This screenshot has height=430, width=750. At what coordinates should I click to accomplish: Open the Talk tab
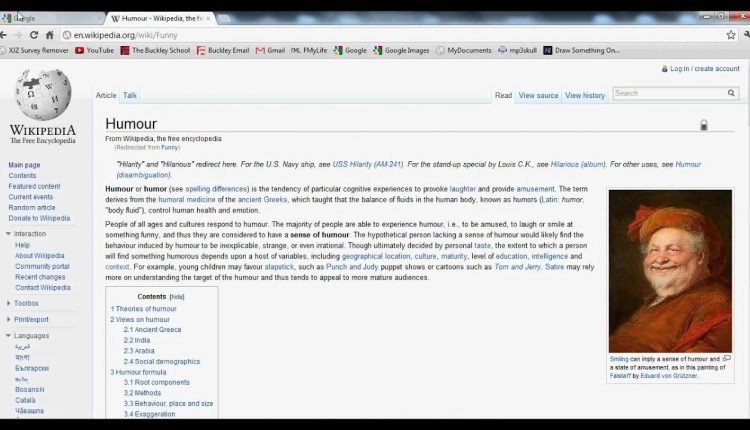click(x=130, y=95)
